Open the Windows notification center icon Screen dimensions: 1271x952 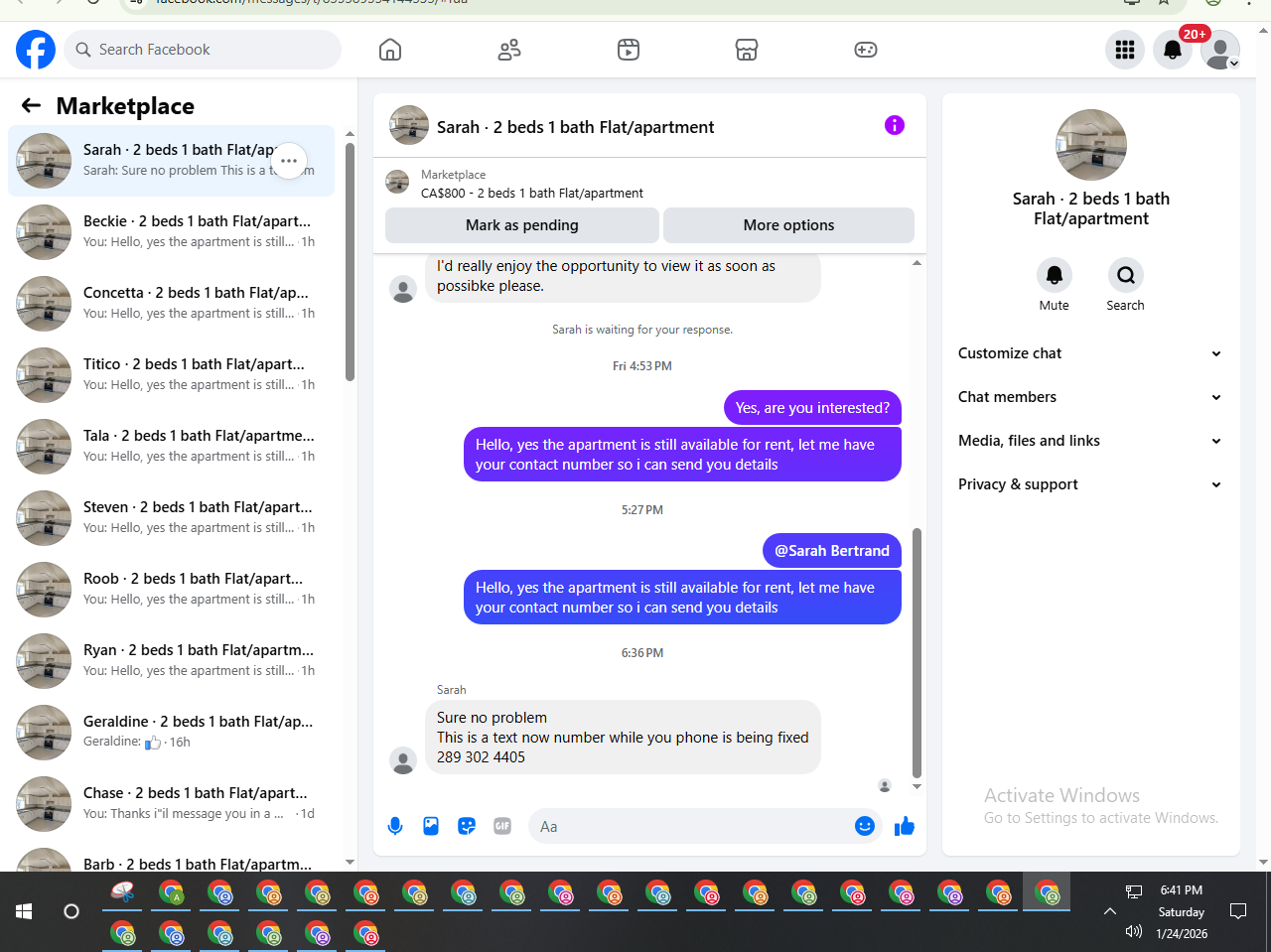[1238, 911]
